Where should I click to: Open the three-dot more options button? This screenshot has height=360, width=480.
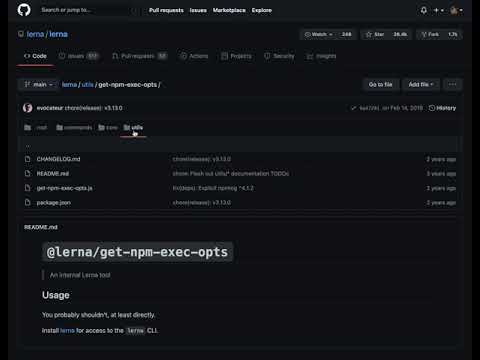pos(452,85)
